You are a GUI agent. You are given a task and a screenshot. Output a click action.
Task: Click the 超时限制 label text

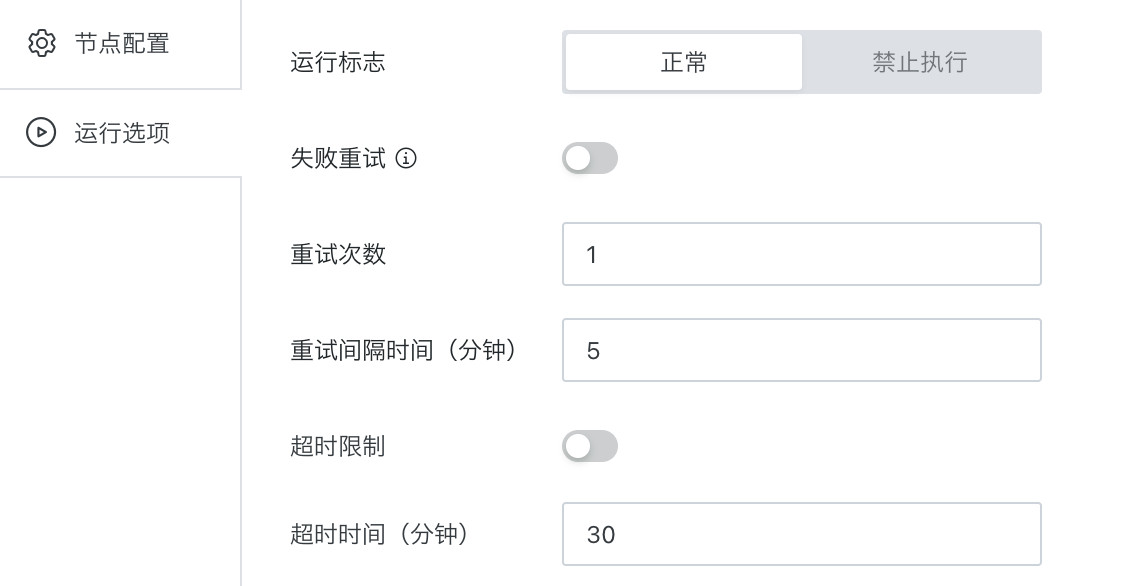tap(338, 446)
